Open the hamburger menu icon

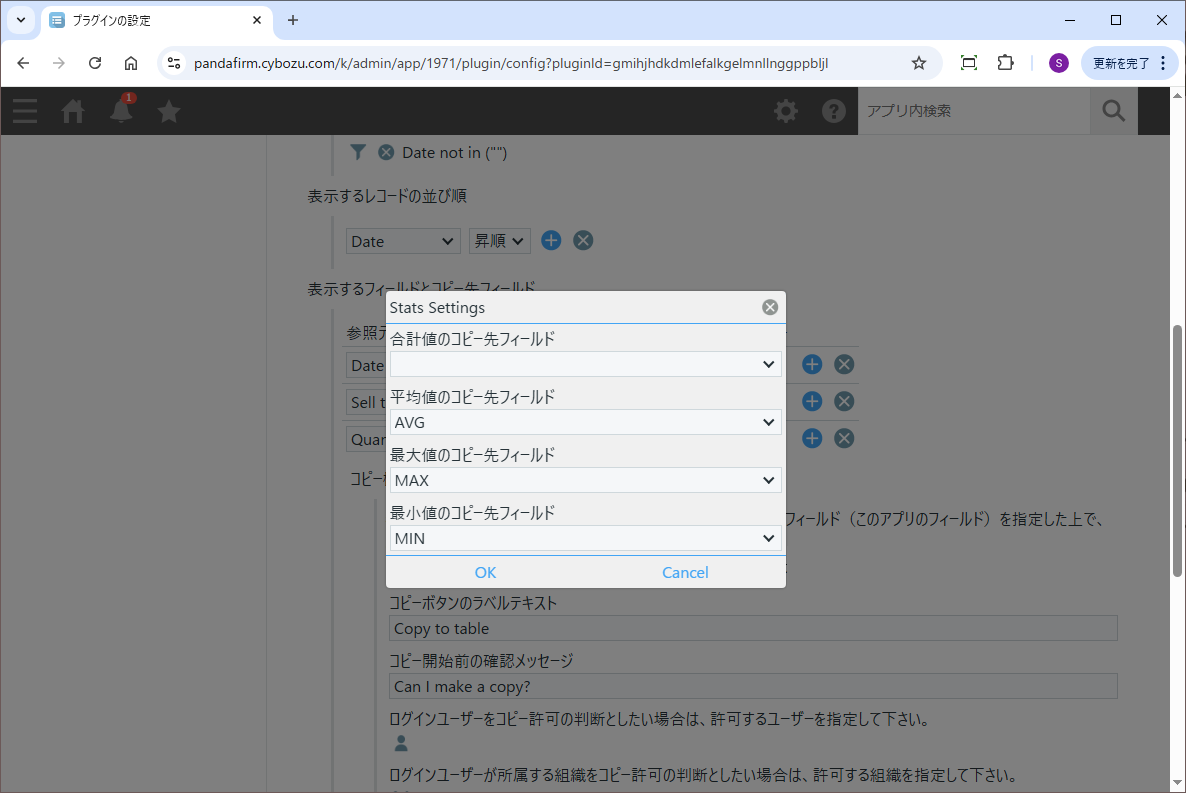[x=25, y=111]
